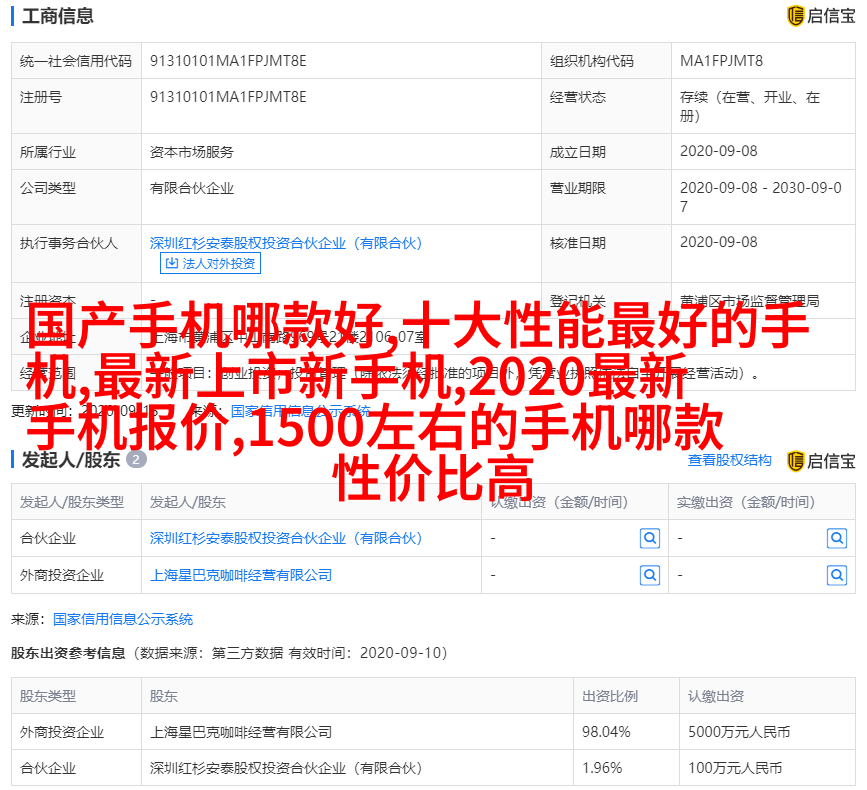Click 深圳红杉安泰 name in 股东出资 table
The height and width of the screenshot is (790, 867).
[x=286, y=768]
